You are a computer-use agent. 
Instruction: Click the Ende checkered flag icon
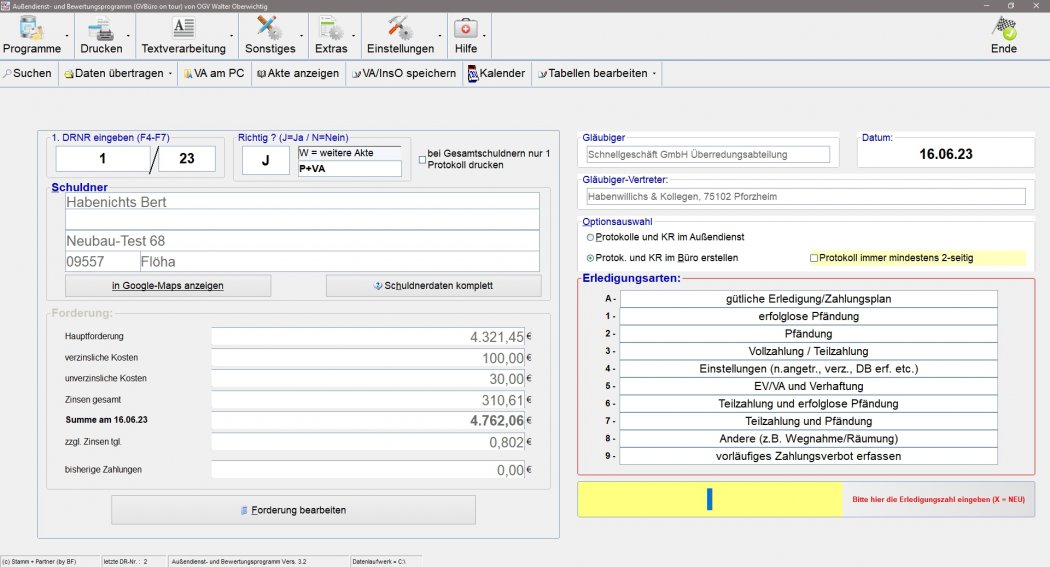[1004, 29]
